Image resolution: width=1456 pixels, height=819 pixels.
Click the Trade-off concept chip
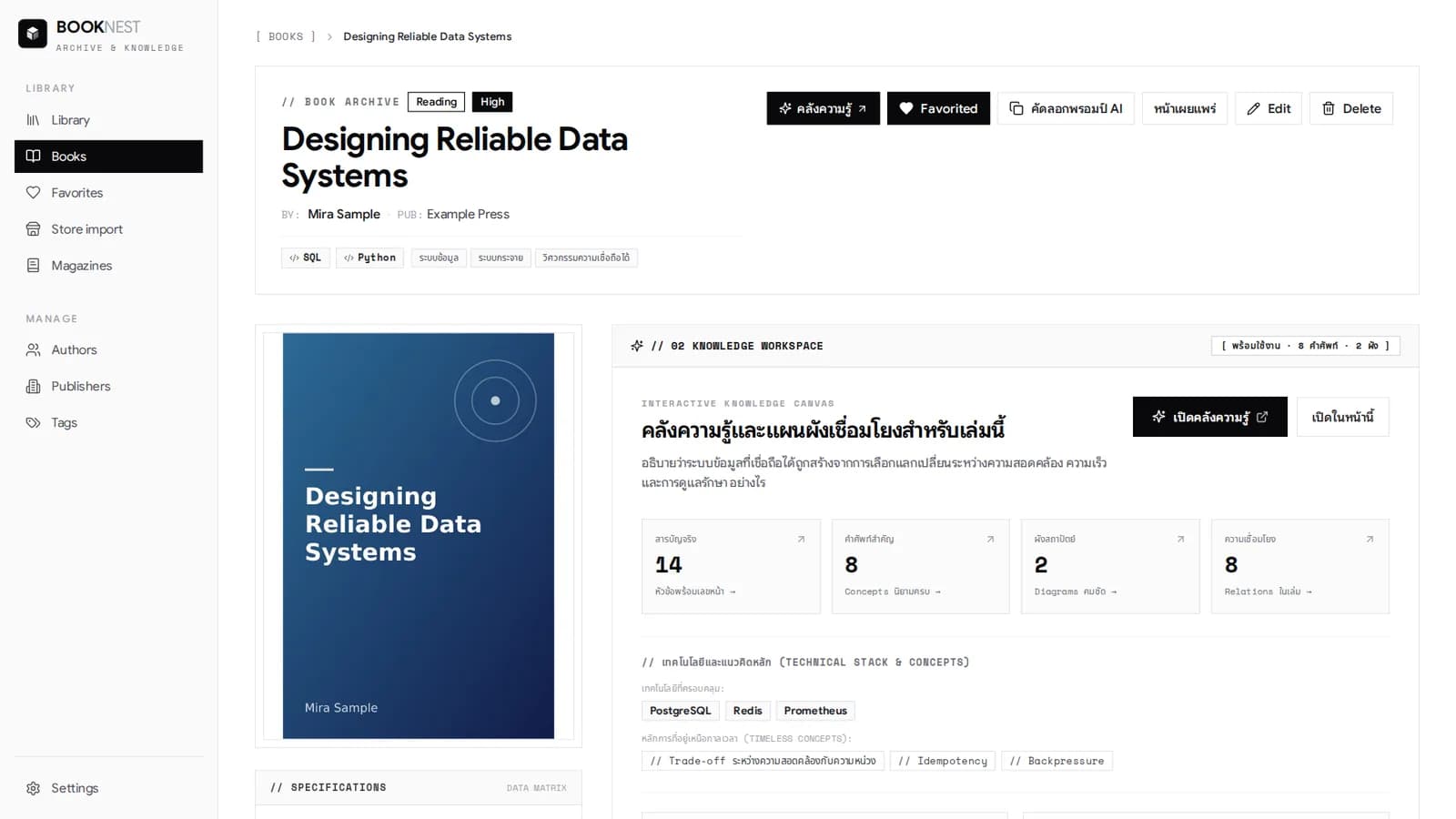763,761
